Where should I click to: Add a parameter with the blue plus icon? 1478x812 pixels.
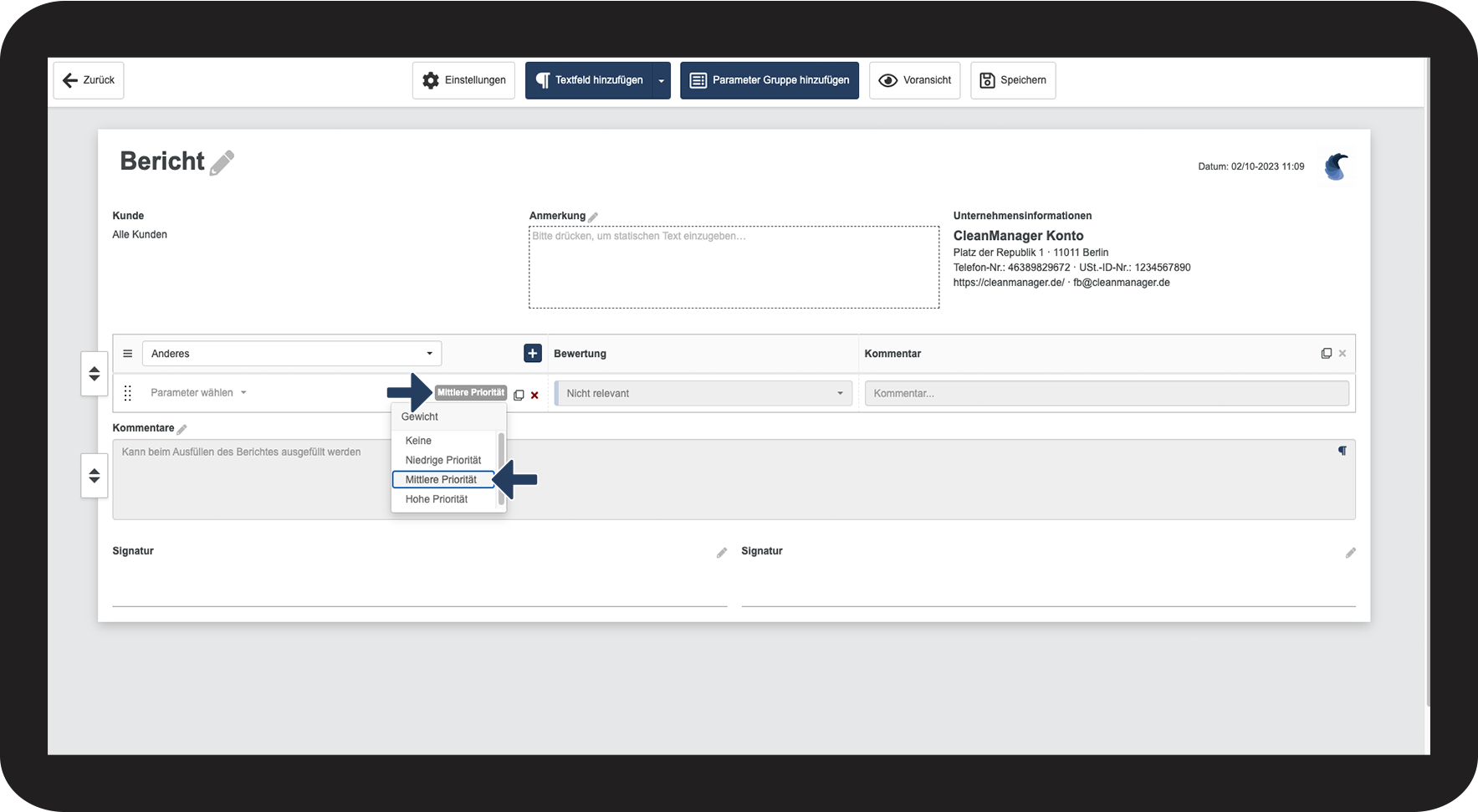533,354
